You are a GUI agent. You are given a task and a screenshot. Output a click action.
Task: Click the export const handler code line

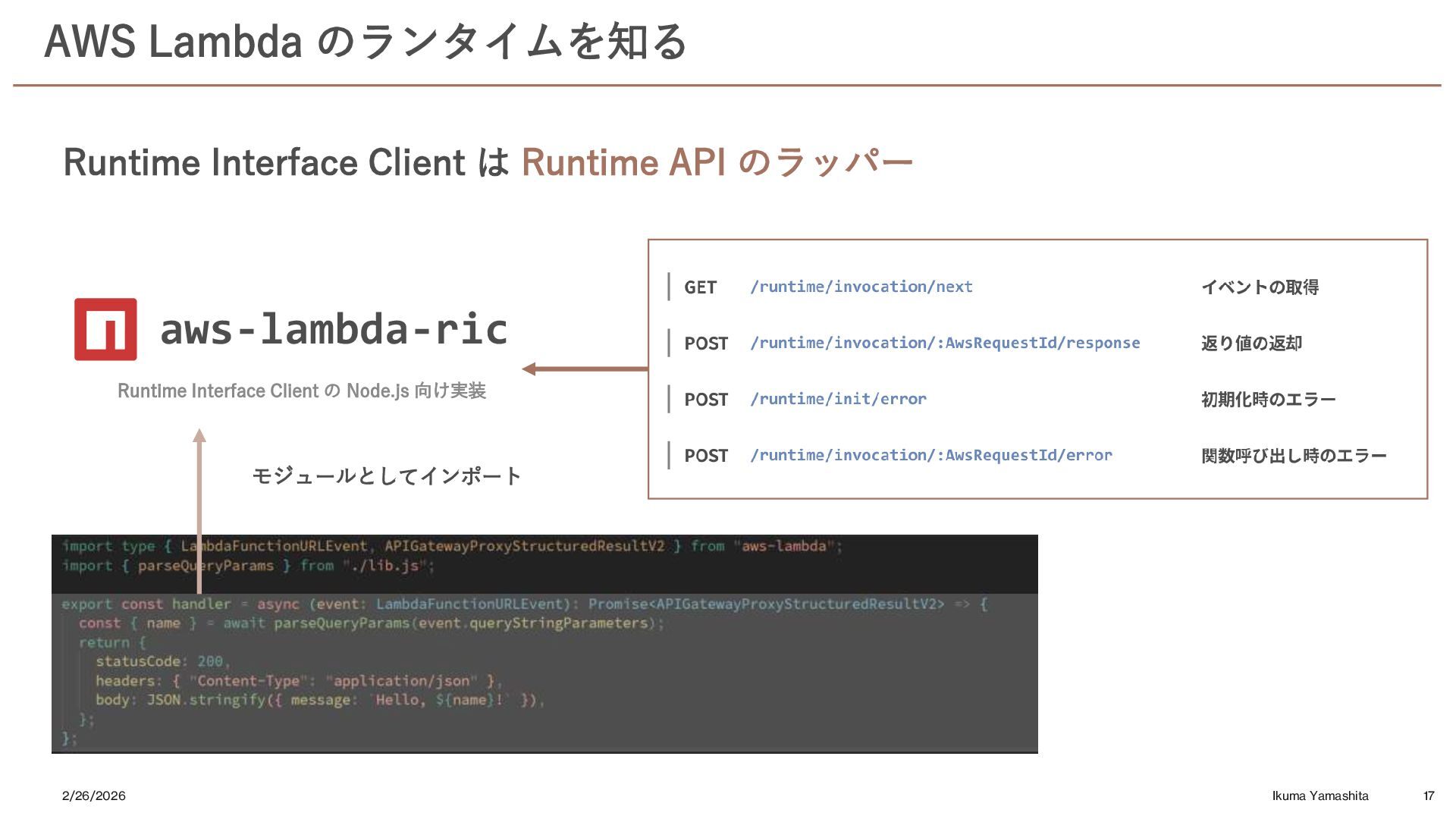coord(523,604)
